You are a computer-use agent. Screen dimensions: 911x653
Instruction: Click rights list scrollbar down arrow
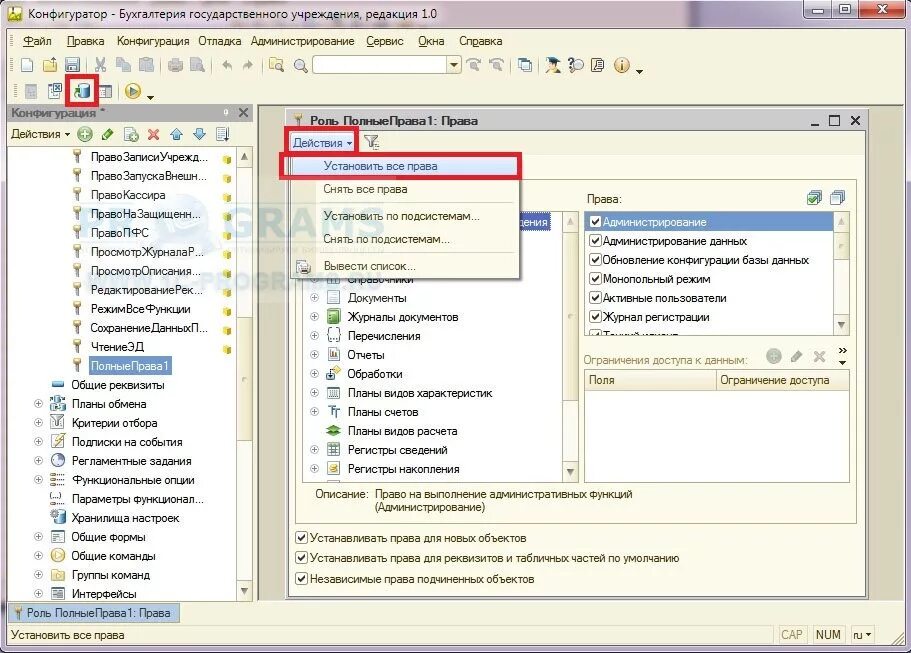(x=841, y=325)
